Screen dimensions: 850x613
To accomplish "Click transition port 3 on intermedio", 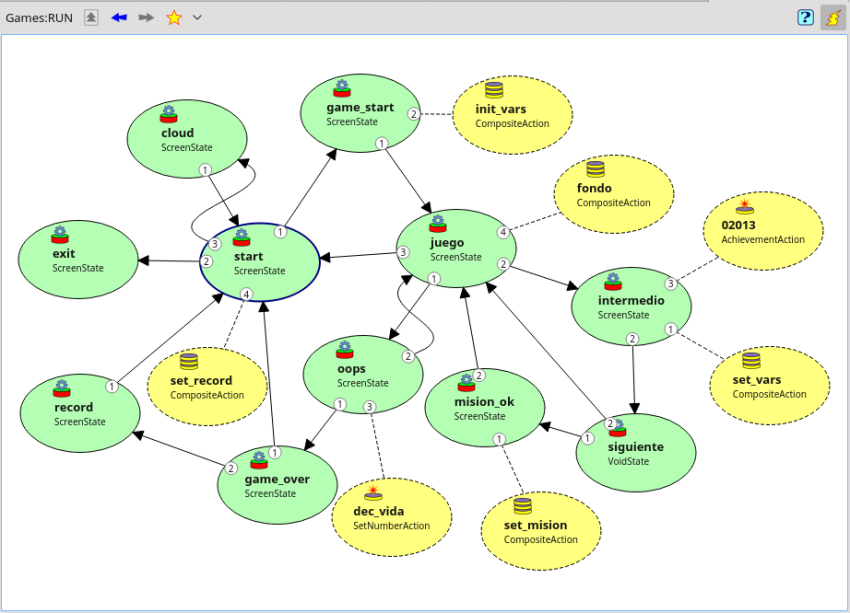I will tap(671, 284).
